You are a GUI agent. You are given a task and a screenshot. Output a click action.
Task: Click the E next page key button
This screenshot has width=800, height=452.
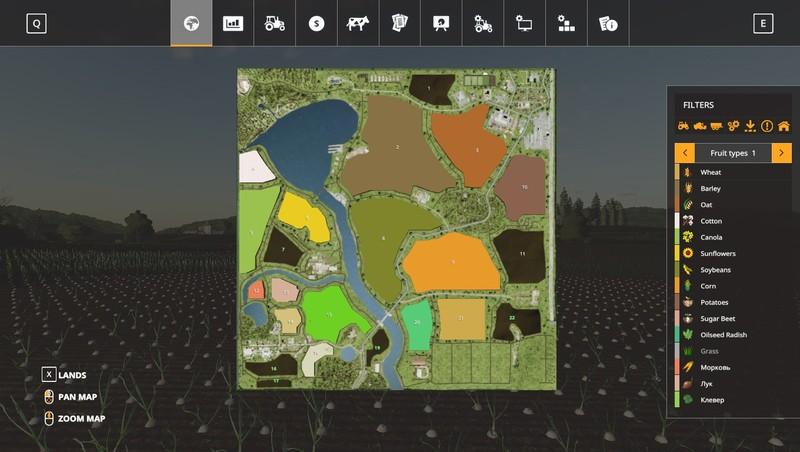[763, 23]
